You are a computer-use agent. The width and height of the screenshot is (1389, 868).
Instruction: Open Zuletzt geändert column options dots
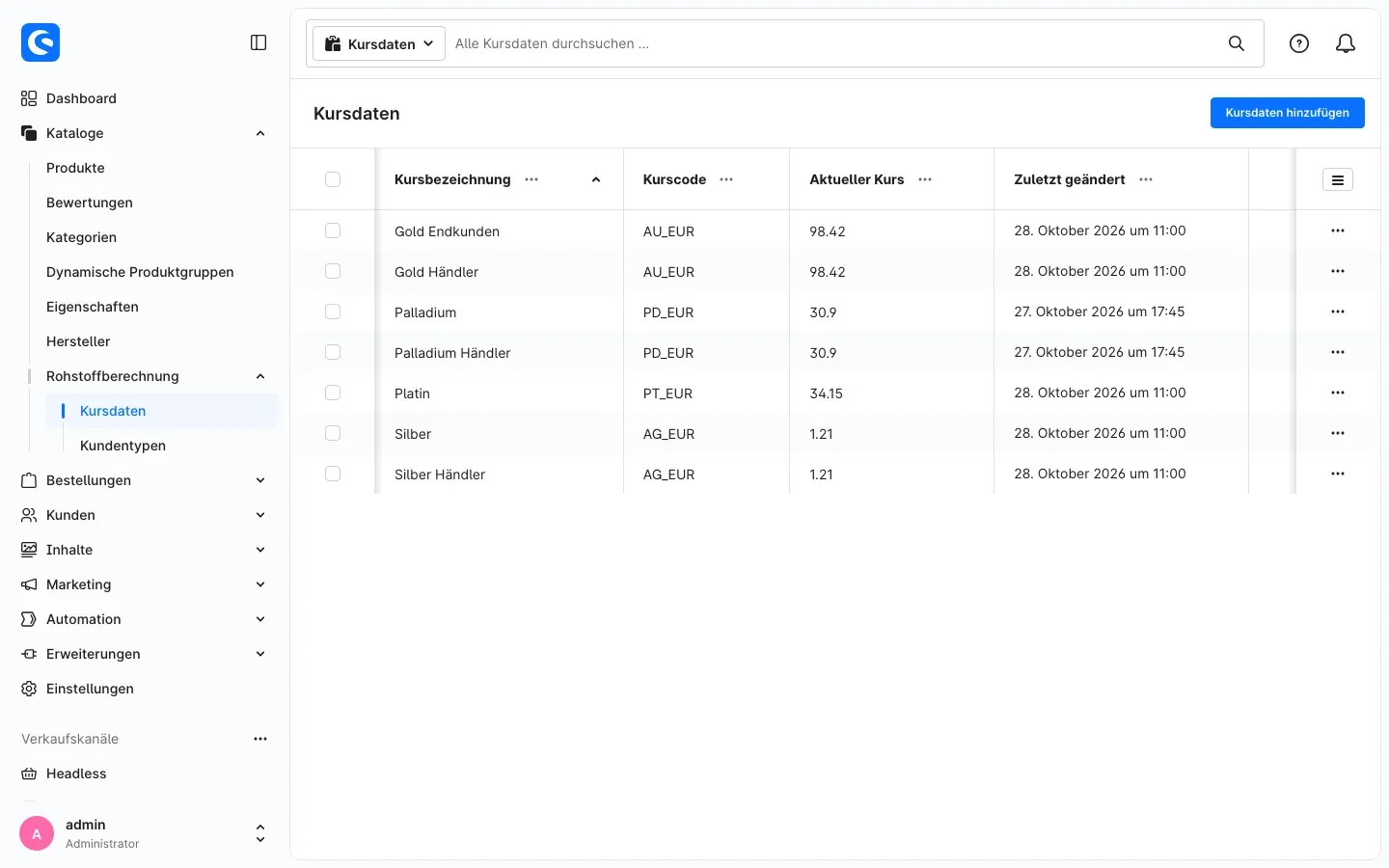[1146, 179]
